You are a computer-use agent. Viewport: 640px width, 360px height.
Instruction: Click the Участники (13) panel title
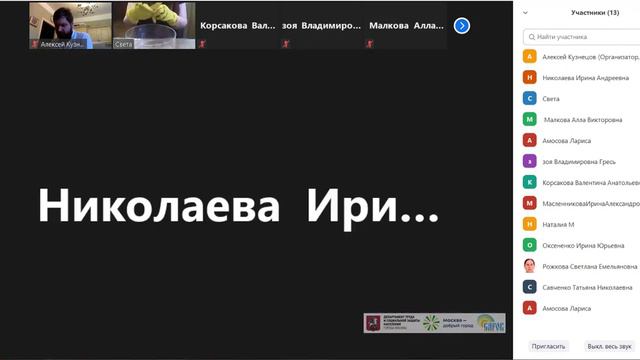click(x=595, y=13)
